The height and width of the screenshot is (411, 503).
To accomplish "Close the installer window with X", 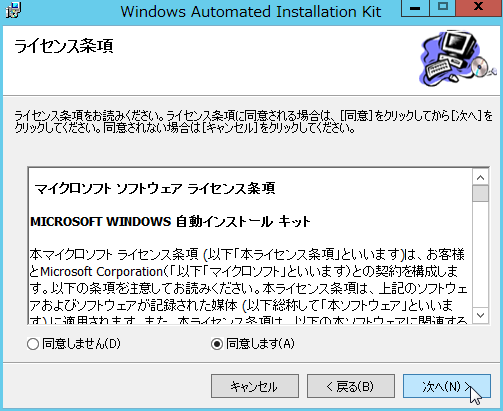I will tap(479, 9).
